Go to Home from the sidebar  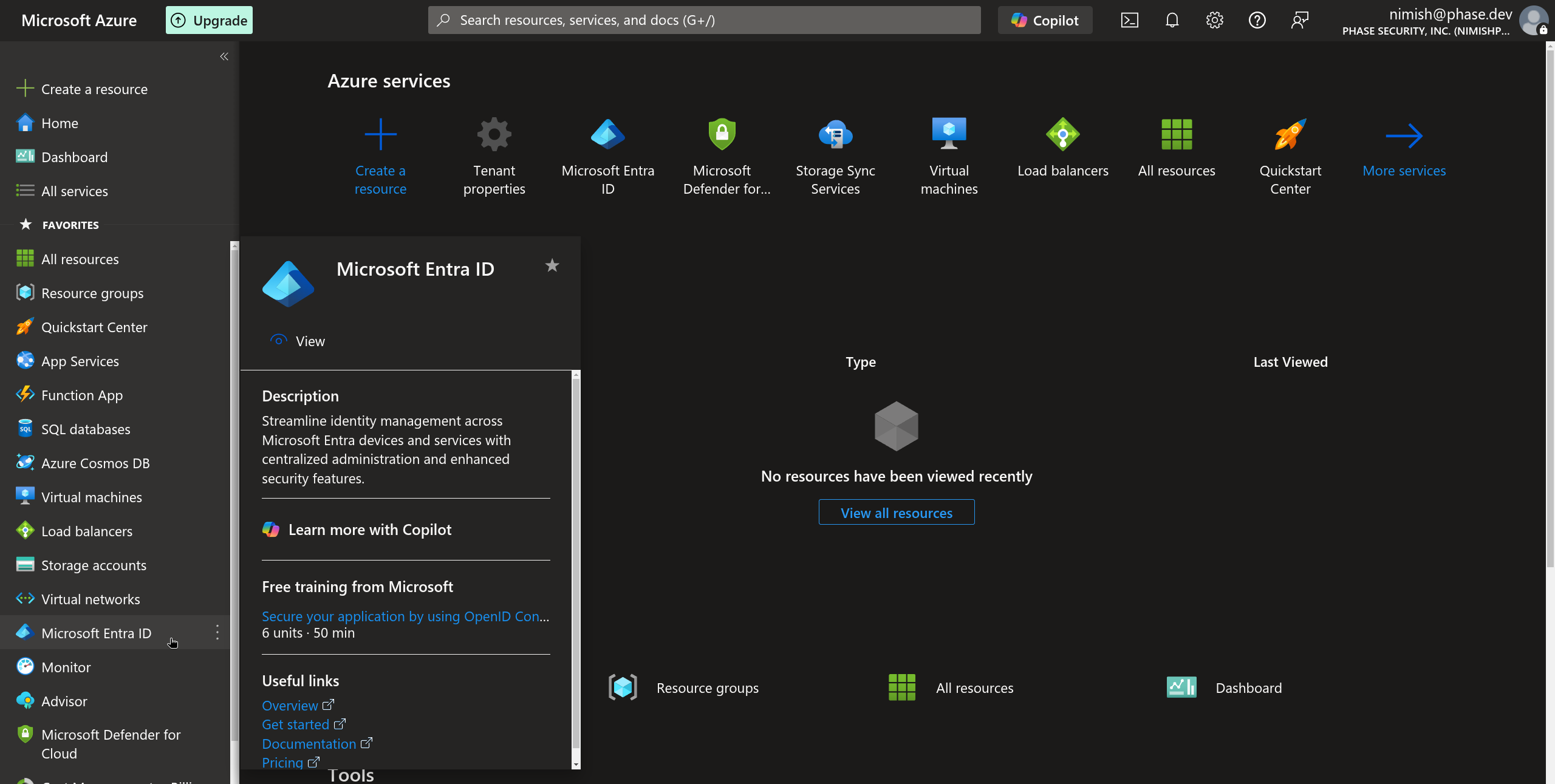[x=60, y=123]
